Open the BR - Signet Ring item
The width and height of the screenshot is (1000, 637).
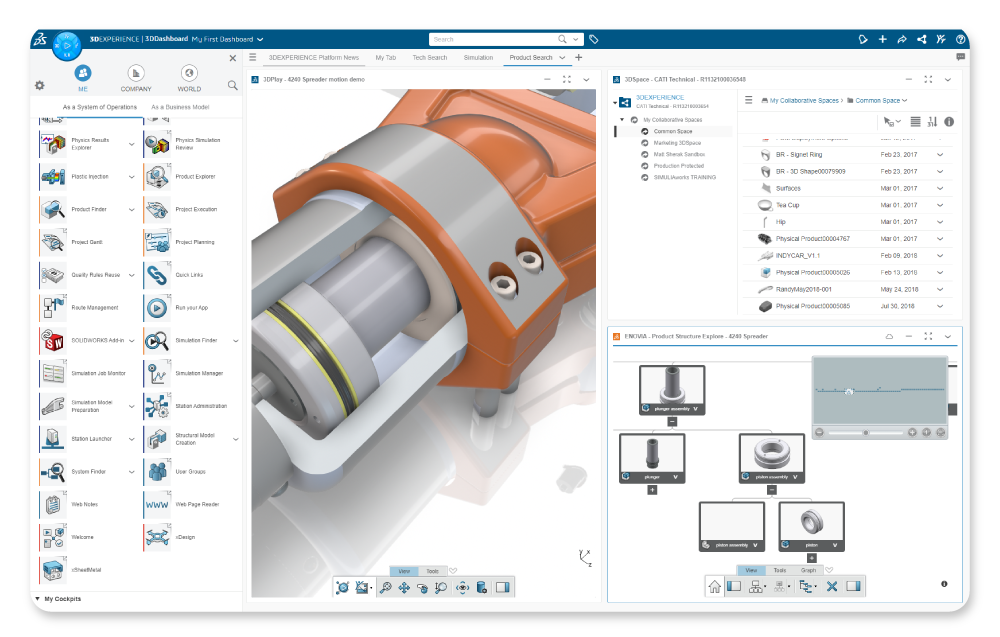click(x=799, y=155)
